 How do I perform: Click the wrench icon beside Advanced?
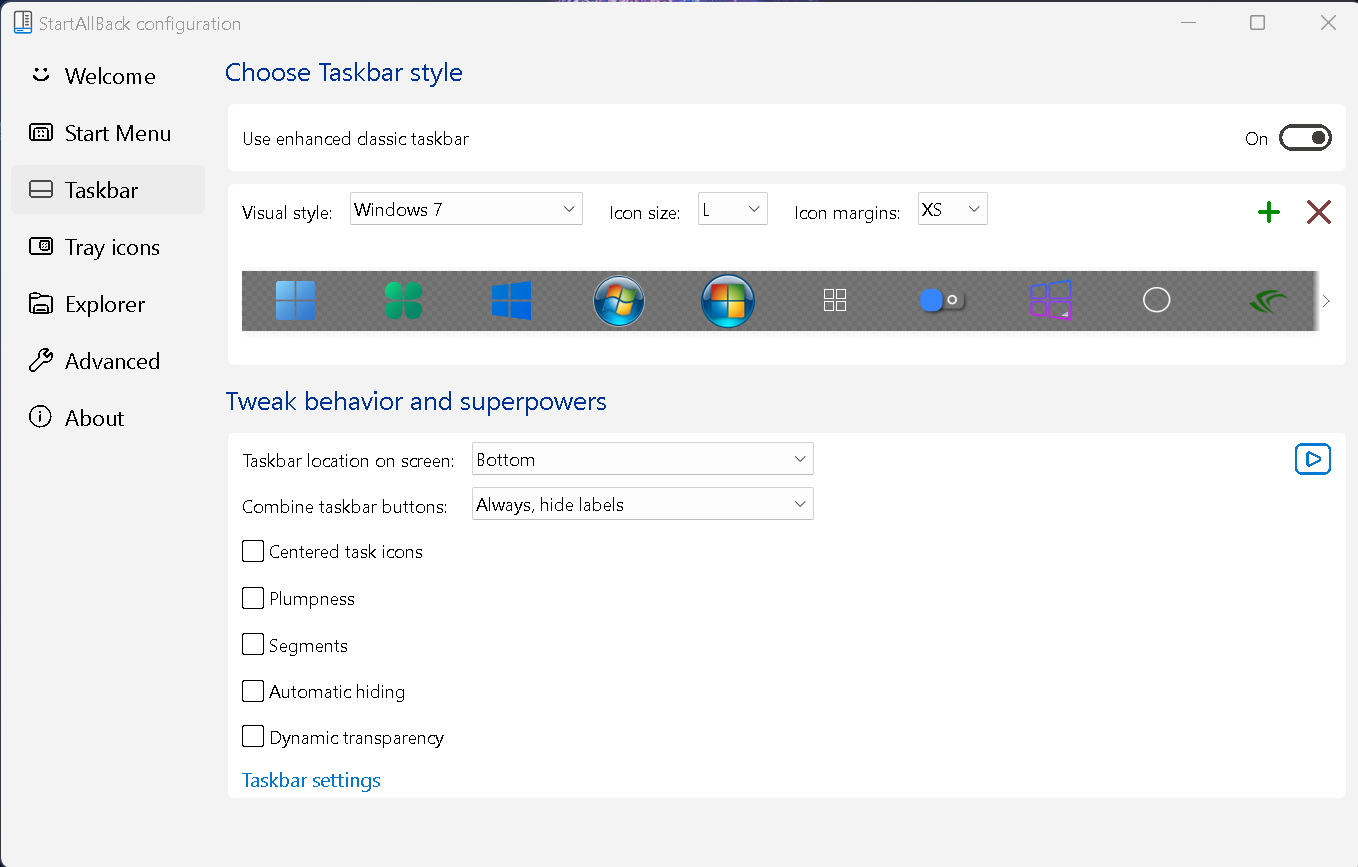click(x=41, y=361)
